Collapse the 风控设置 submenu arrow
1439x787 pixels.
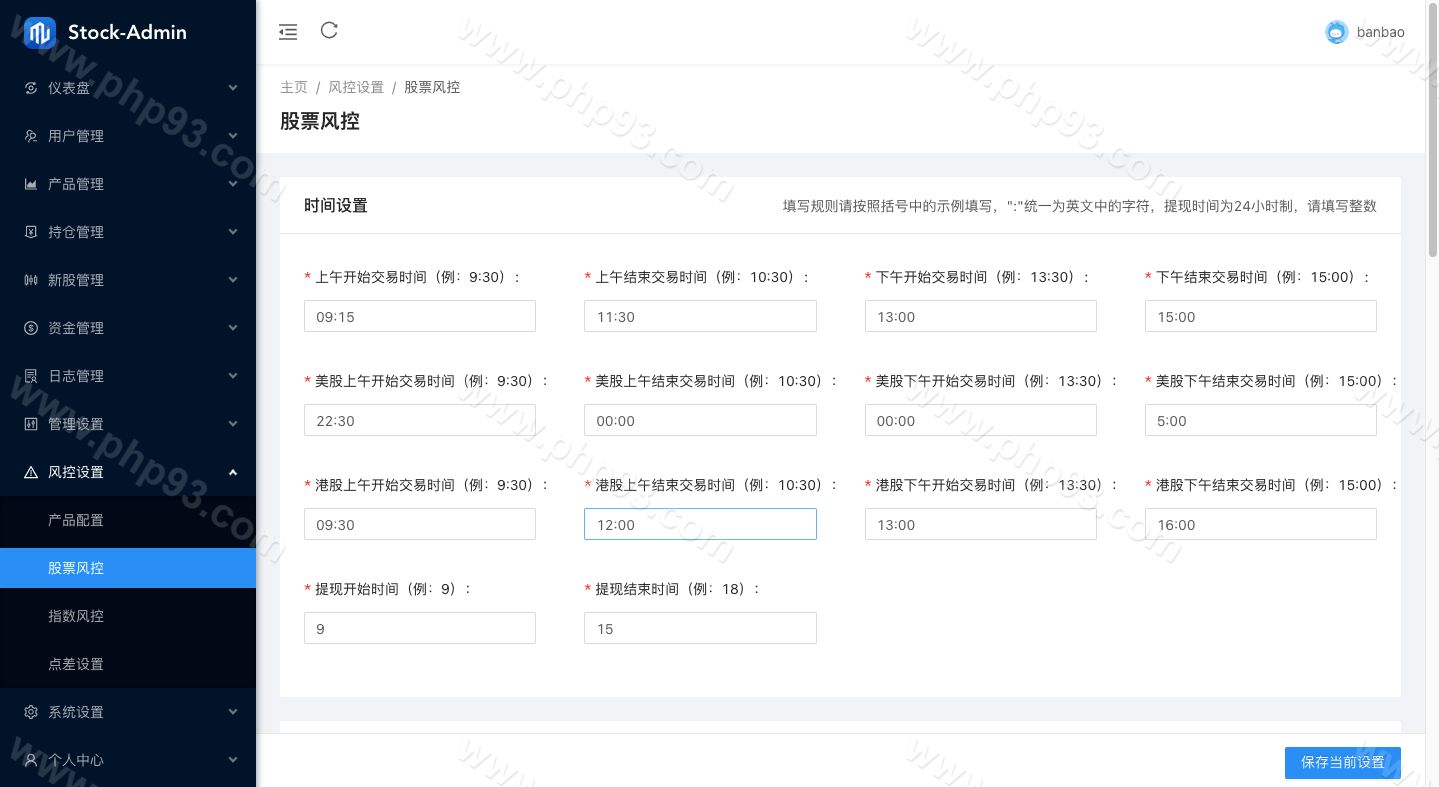coord(233,472)
